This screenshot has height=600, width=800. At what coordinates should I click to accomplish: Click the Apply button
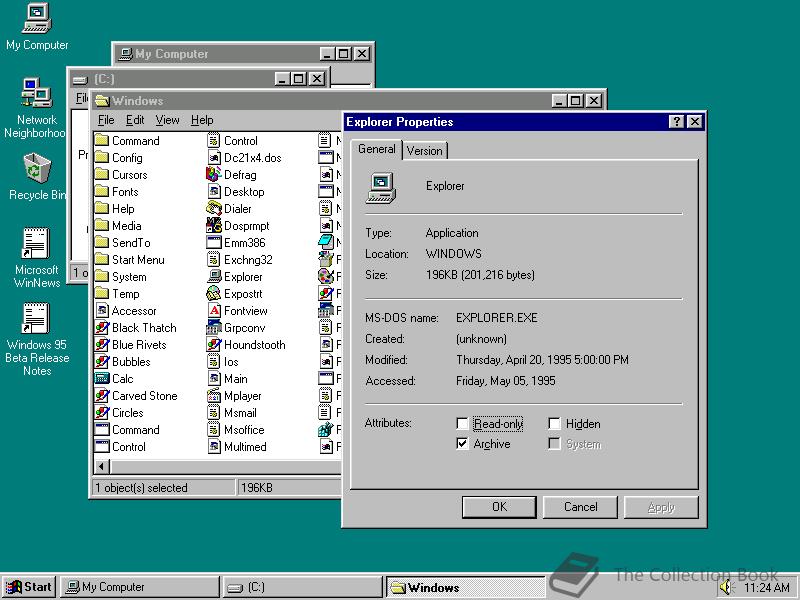(661, 507)
